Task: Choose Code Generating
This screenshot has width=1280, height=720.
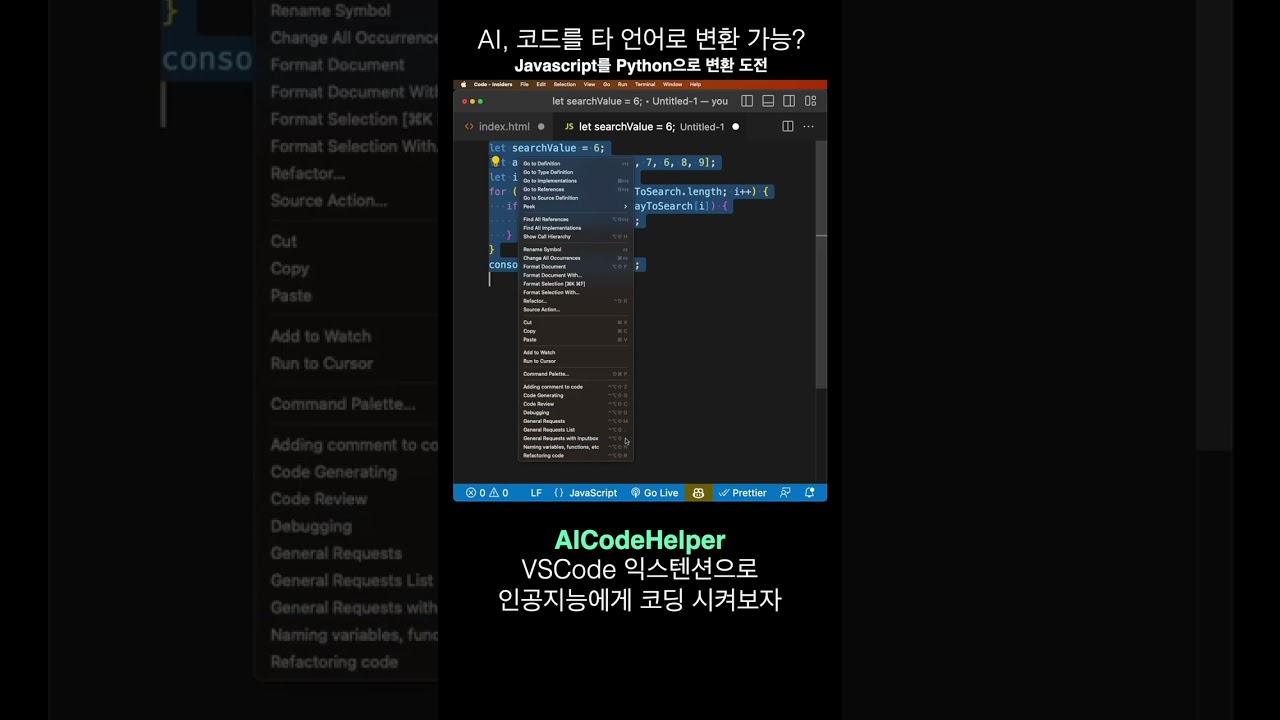Action: [575, 395]
